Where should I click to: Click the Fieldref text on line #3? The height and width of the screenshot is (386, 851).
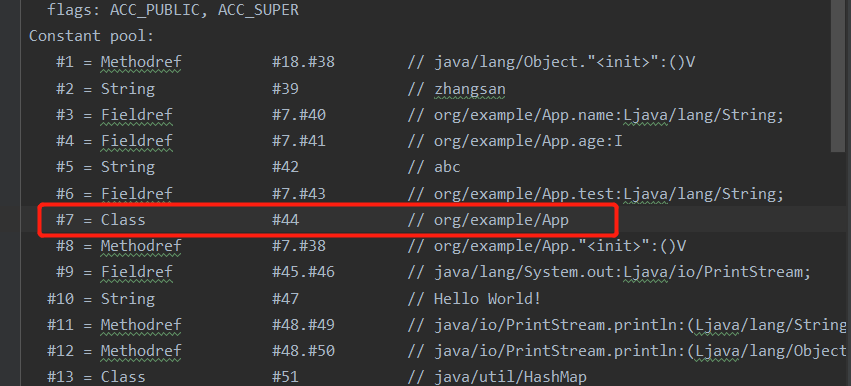coord(136,115)
